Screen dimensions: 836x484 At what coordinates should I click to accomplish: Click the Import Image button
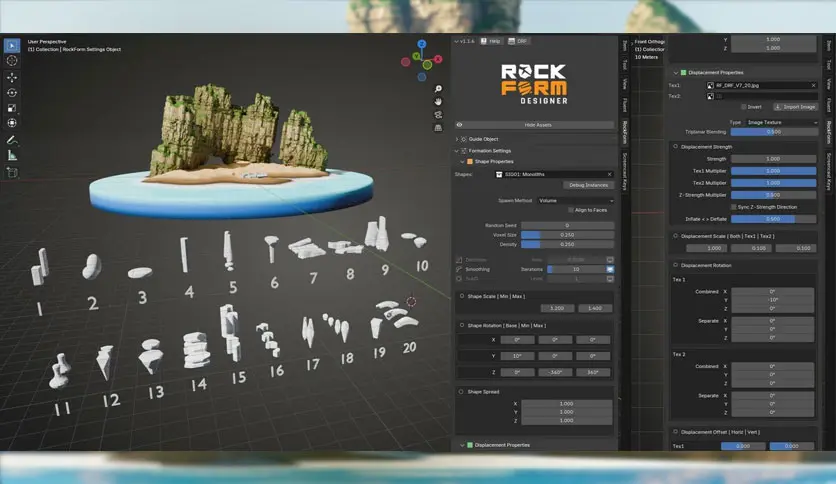point(795,107)
